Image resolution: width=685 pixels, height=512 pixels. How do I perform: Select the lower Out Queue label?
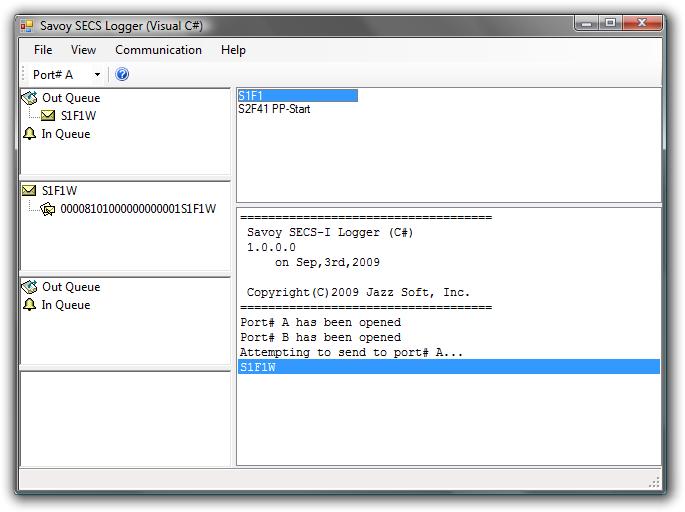click(x=71, y=287)
